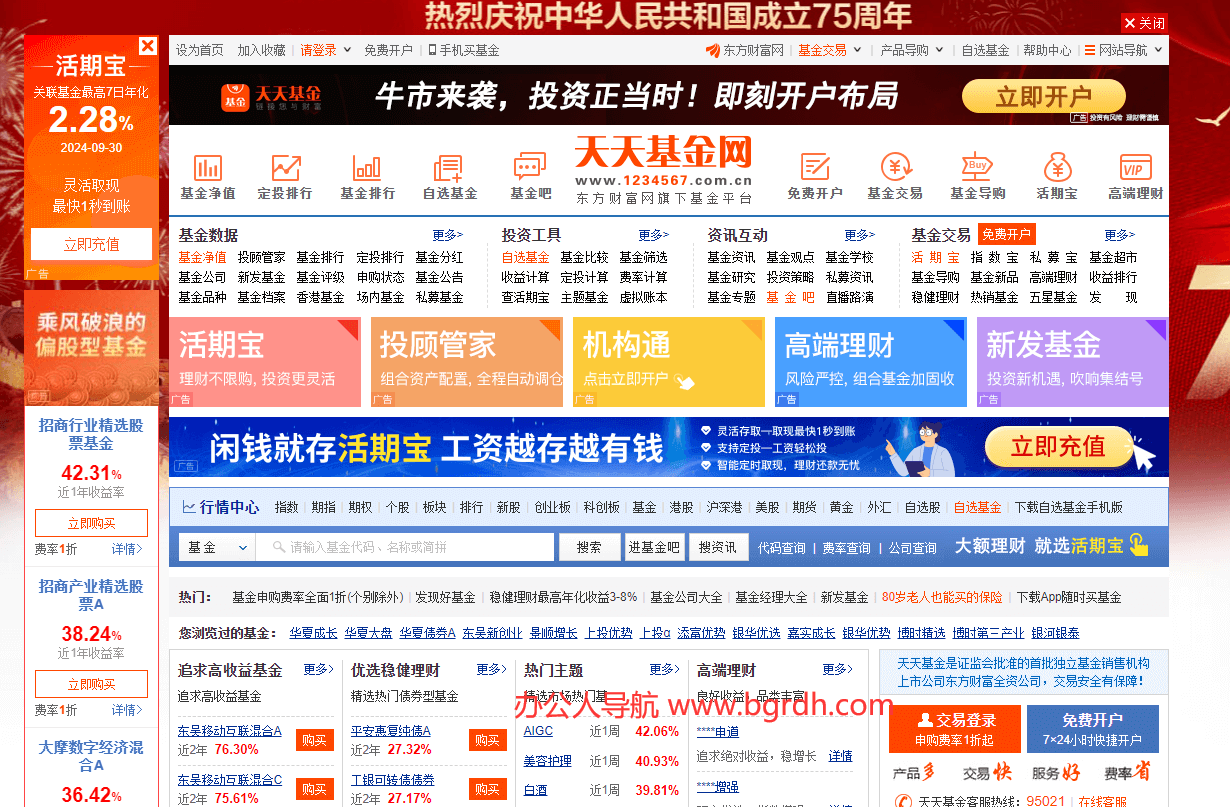
Task: Click the 基金净值 bar-chart icon
Action: pos(207,166)
